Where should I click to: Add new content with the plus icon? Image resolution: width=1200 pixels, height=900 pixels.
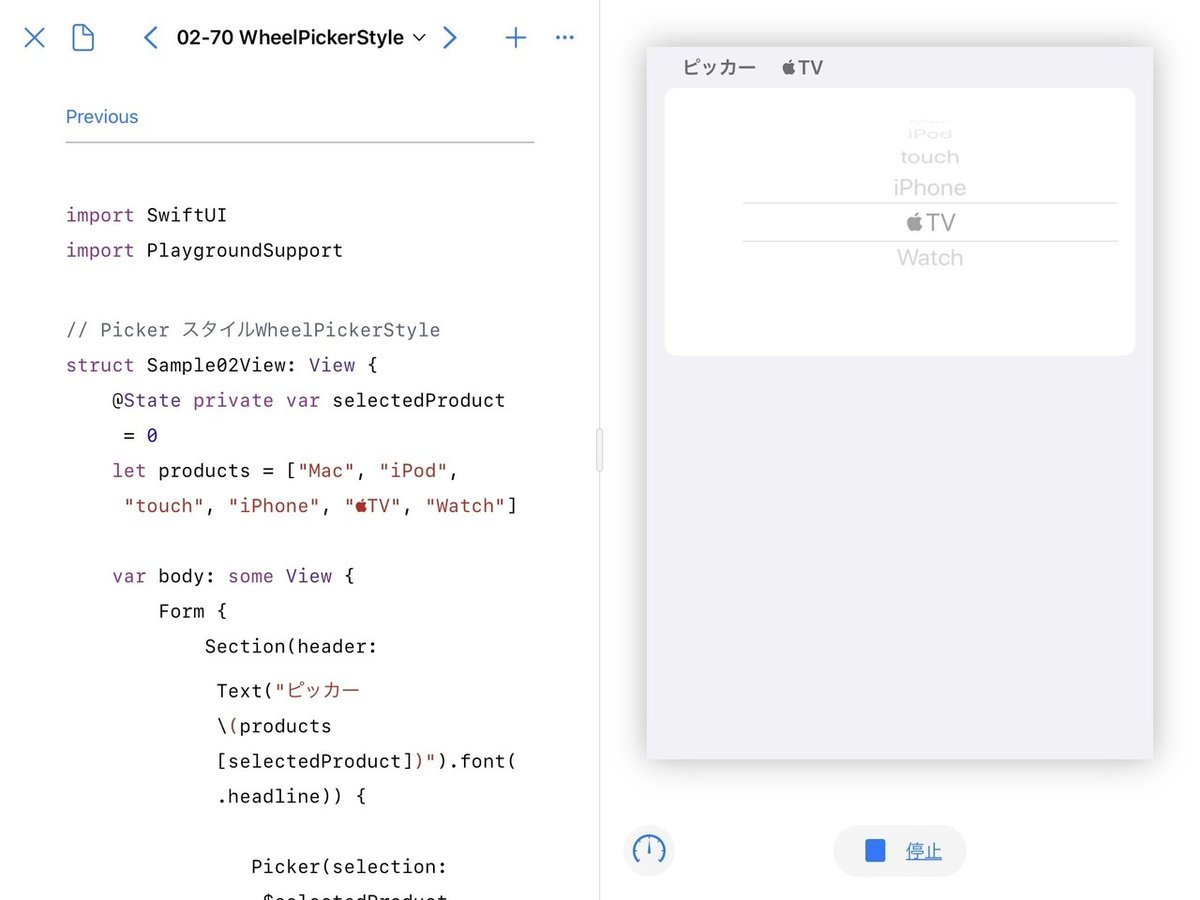click(x=515, y=38)
